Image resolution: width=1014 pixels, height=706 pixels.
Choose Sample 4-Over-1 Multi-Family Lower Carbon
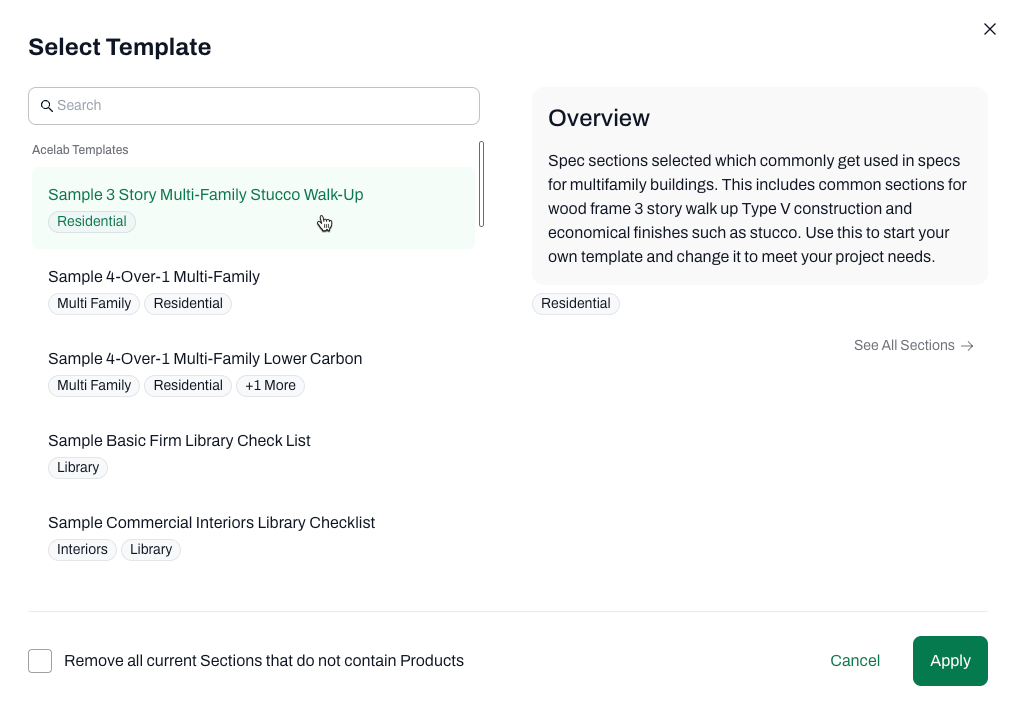254,372
